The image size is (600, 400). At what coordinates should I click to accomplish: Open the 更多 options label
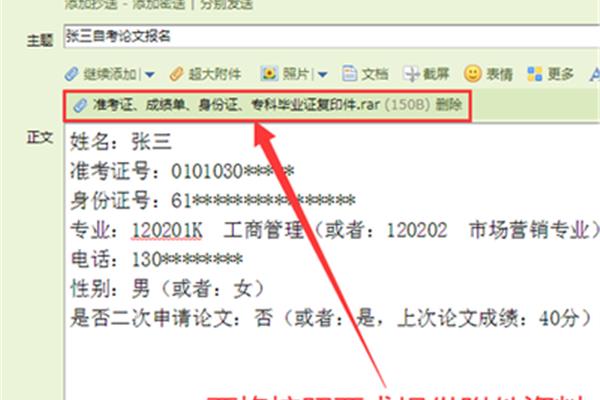560,73
